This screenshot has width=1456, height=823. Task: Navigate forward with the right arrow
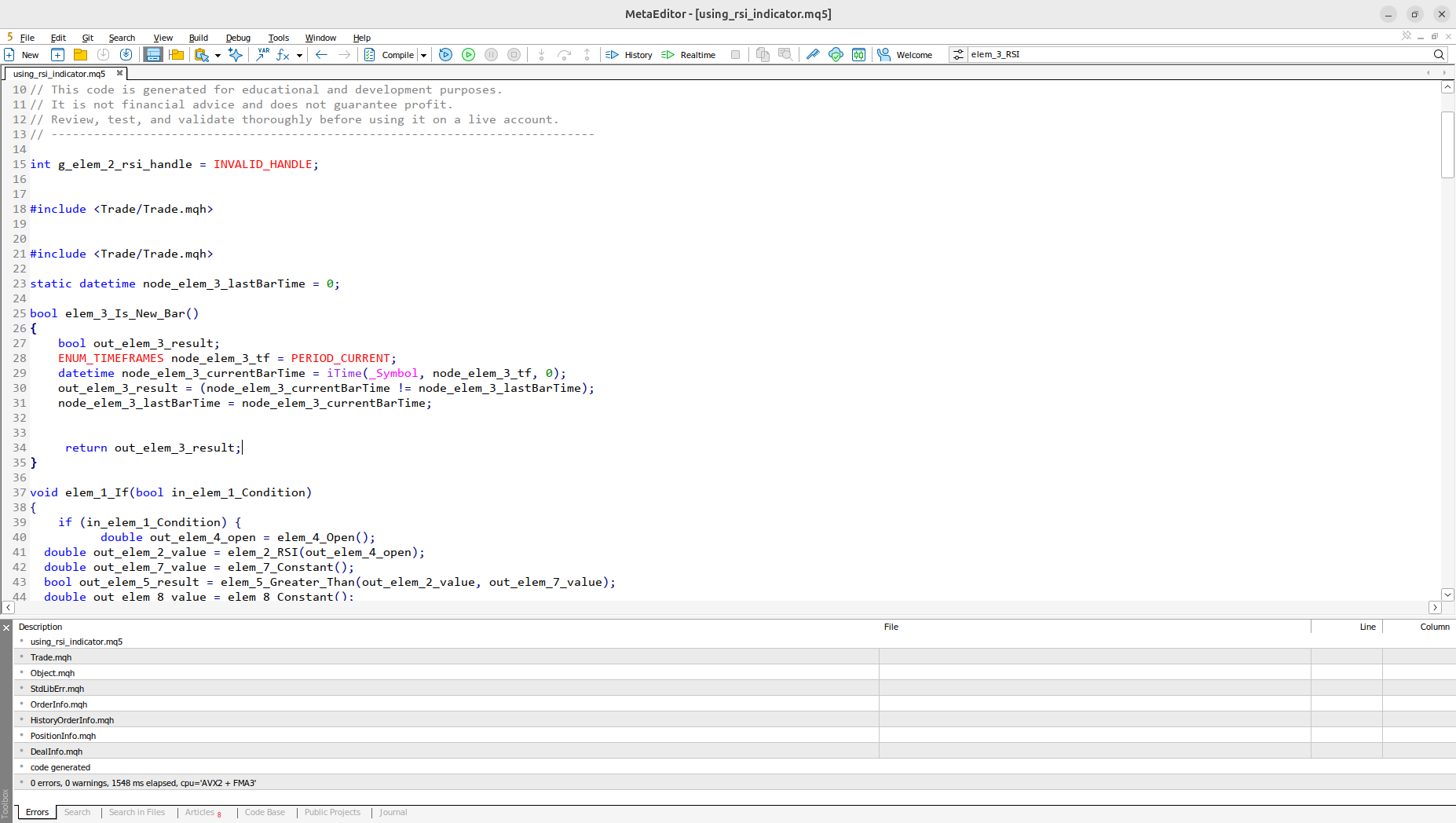(344, 54)
